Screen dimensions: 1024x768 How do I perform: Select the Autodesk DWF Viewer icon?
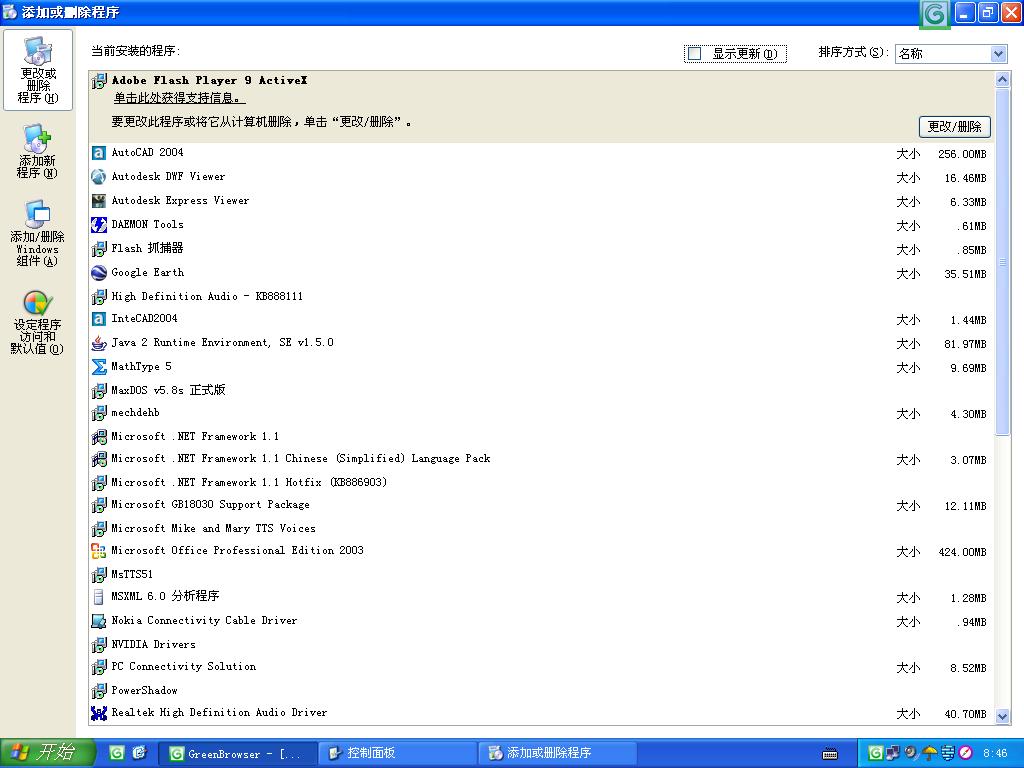point(99,177)
